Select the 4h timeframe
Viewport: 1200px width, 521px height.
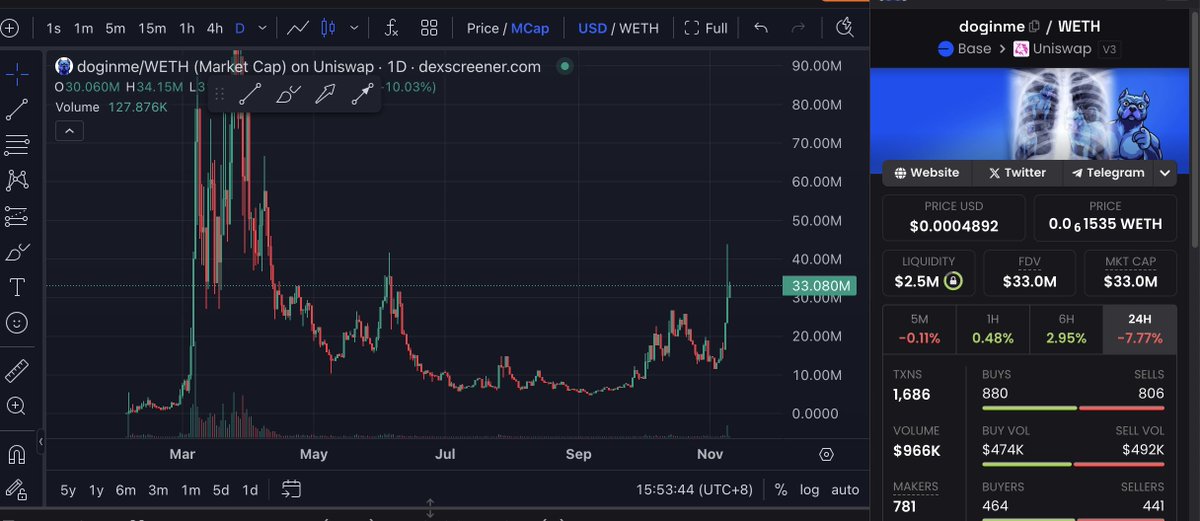point(215,28)
